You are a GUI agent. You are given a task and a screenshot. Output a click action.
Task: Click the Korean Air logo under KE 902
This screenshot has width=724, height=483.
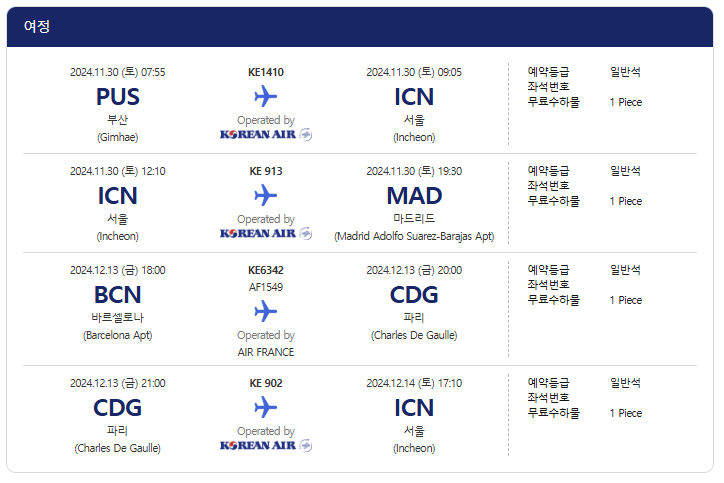(265, 445)
